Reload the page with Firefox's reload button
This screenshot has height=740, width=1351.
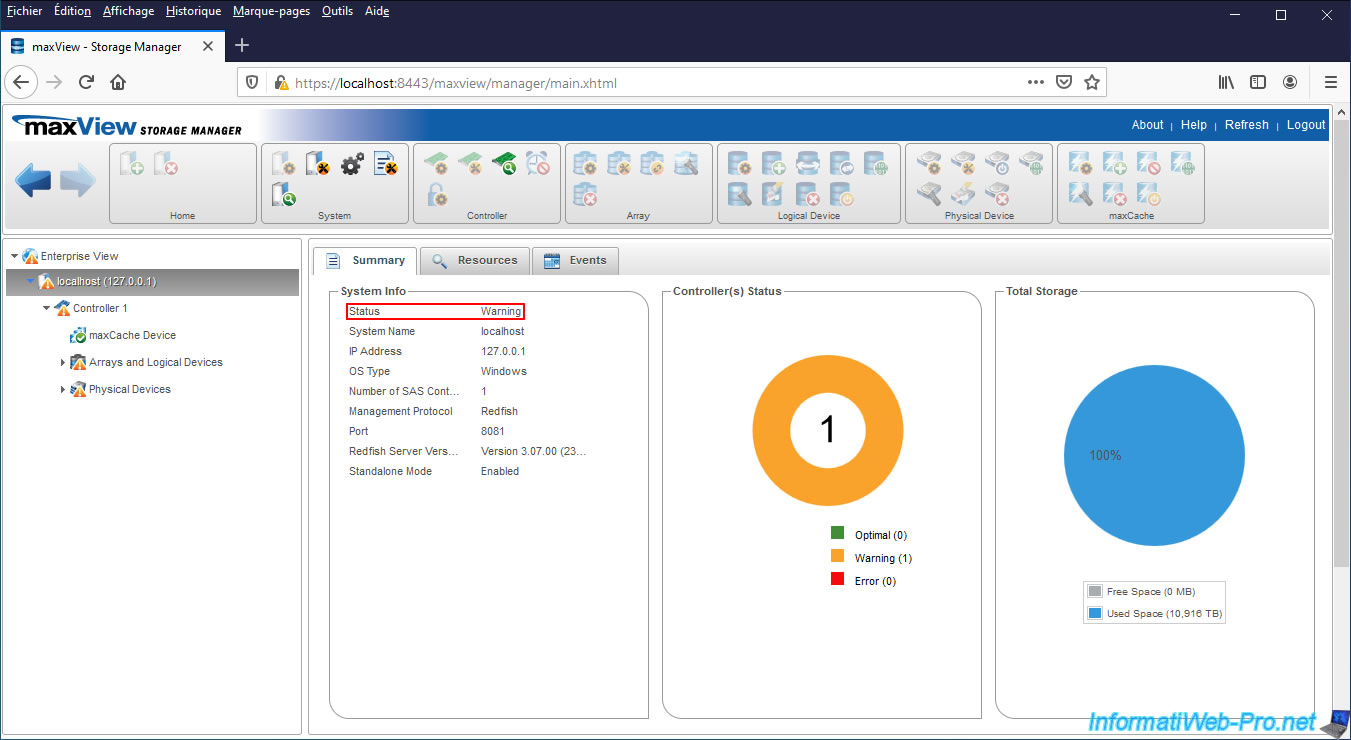(x=86, y=83)
